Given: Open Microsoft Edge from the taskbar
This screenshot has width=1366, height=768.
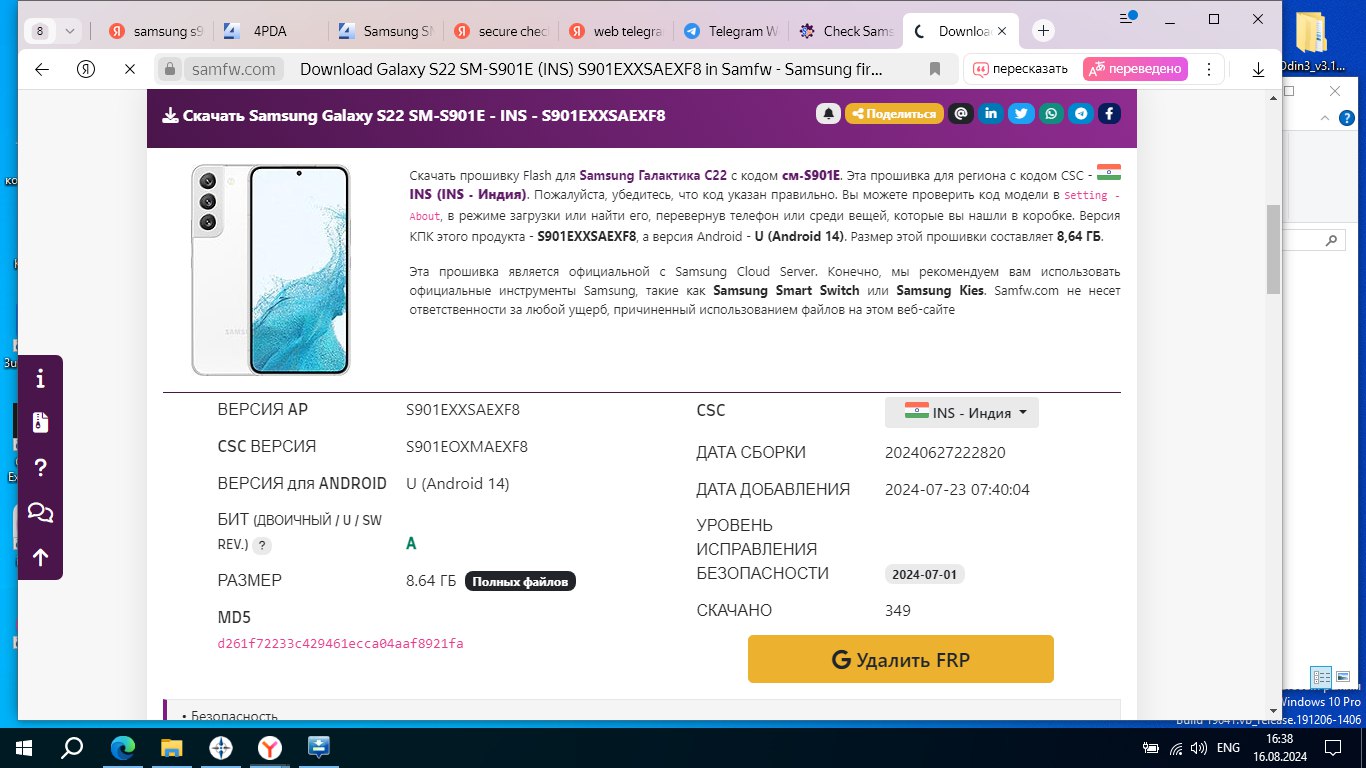Looking at the screenshot, I should tap(122, 747).
